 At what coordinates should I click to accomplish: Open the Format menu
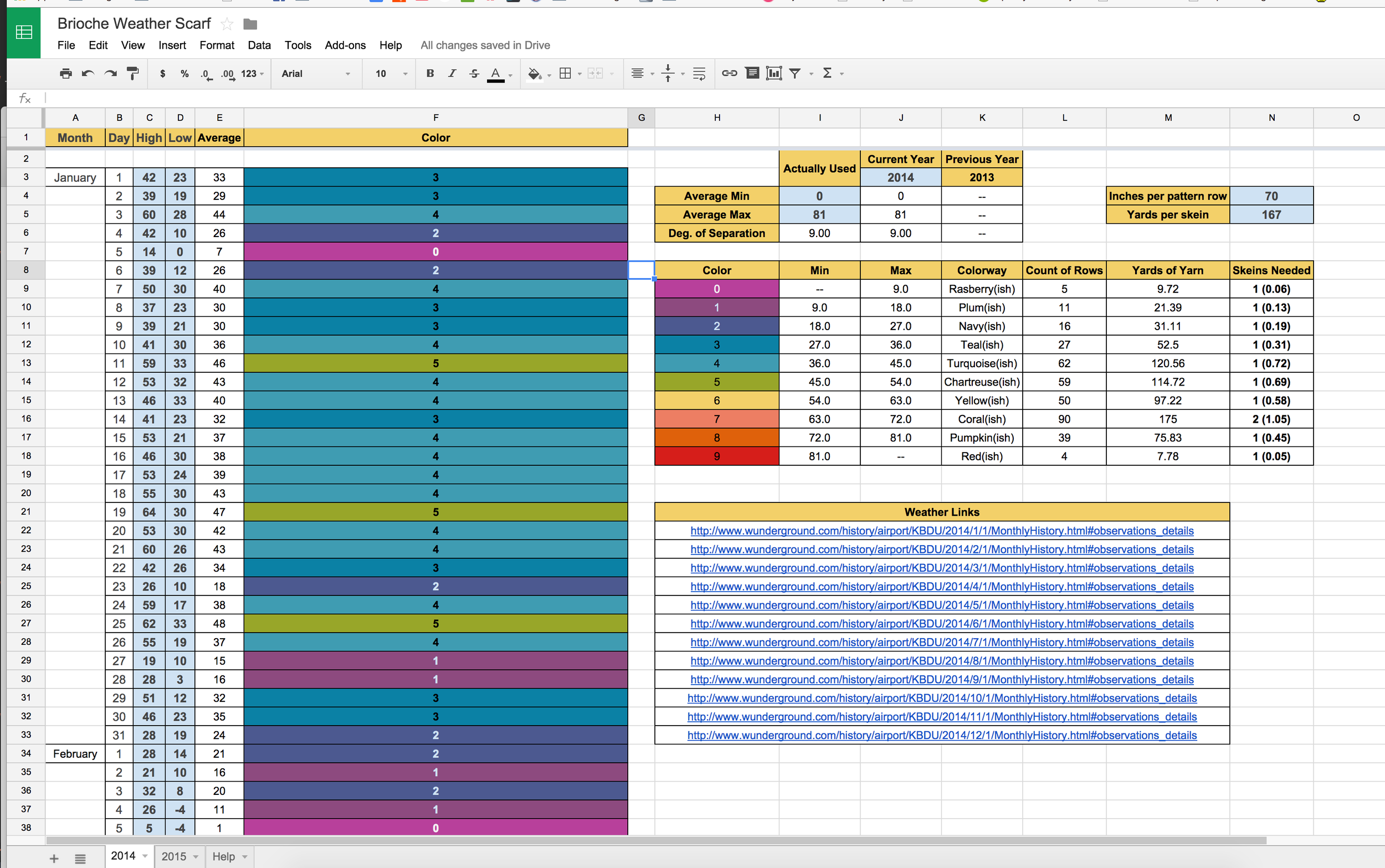tap(217, 45)
